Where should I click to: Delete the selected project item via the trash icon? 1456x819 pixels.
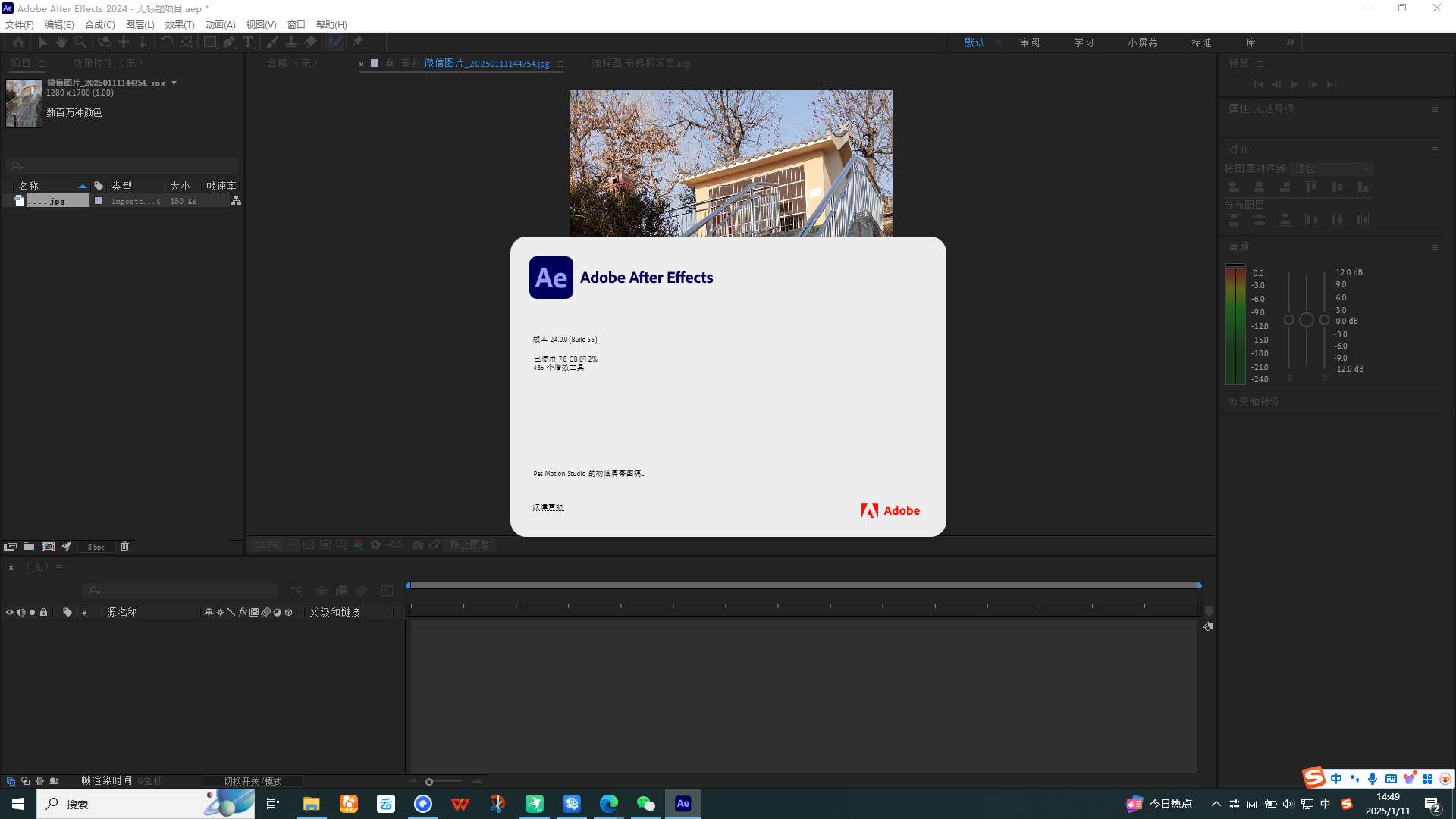tap(125, 547)
